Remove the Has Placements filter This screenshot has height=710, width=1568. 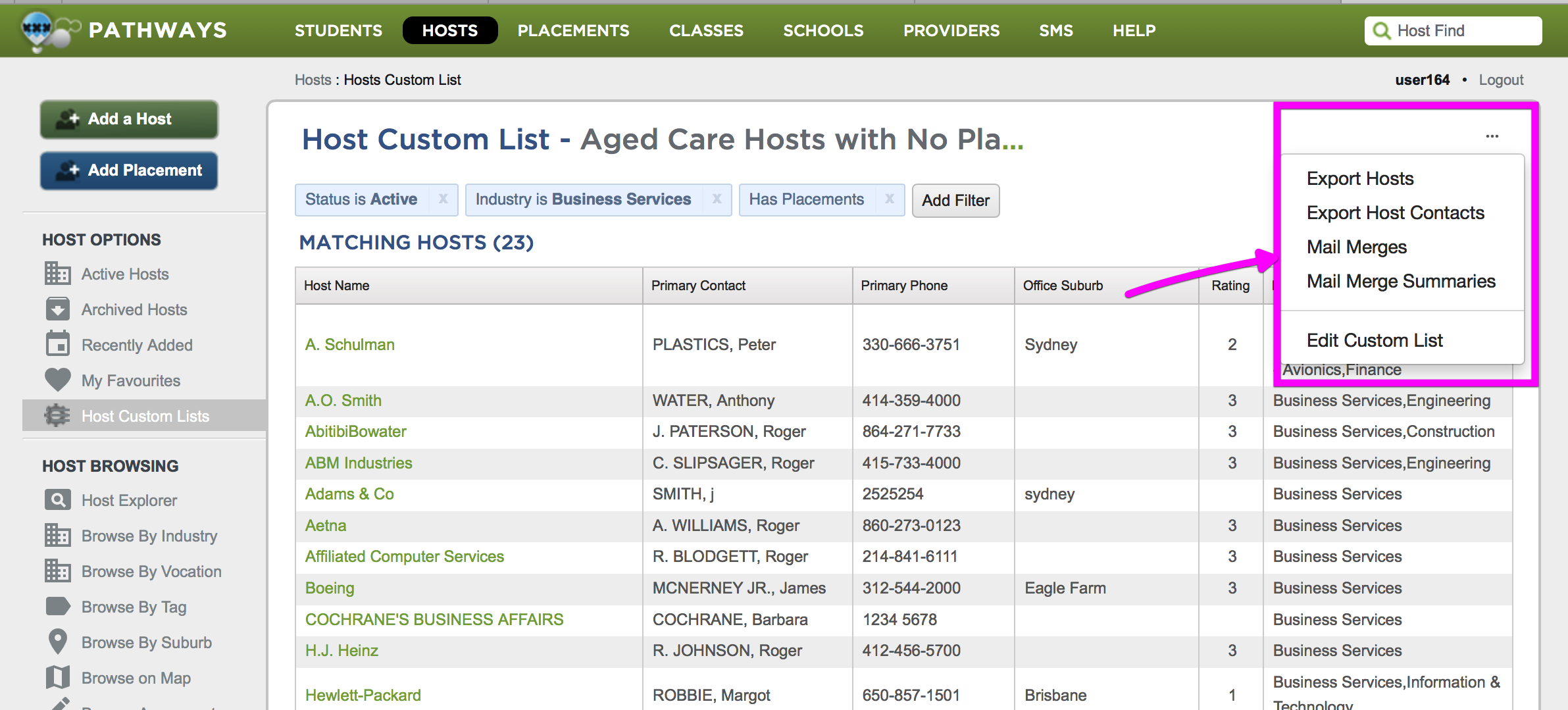(x=890, y=199)
